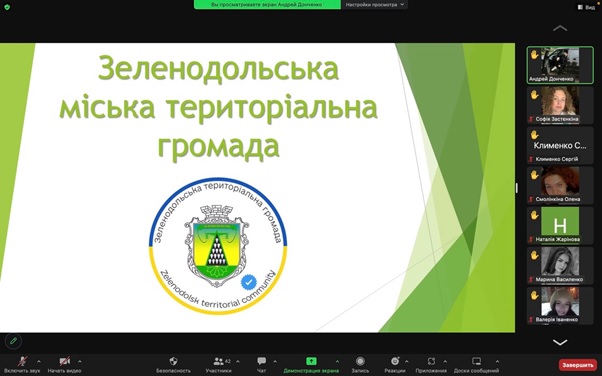Open the Whiteboards (Доски сообщений) icon
The height and width of the screenshot is (376, 602).
[x=476, y=361]
